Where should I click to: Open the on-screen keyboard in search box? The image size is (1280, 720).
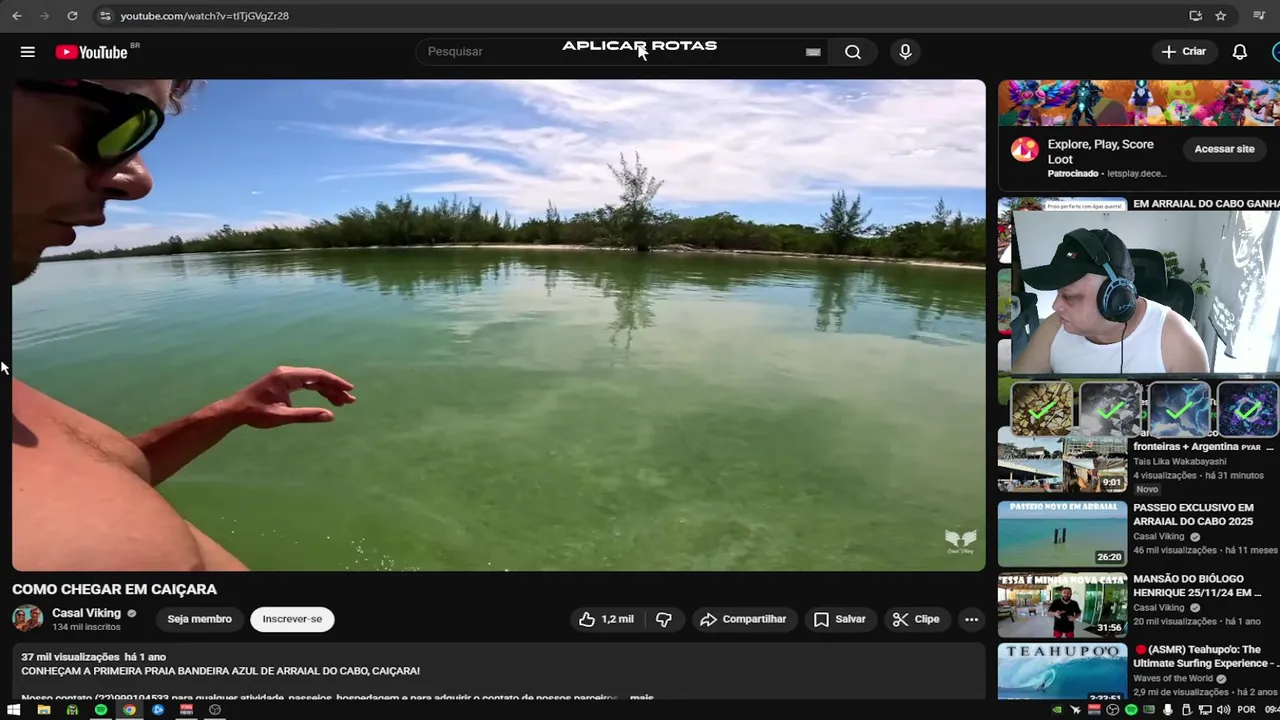point(813,52)
